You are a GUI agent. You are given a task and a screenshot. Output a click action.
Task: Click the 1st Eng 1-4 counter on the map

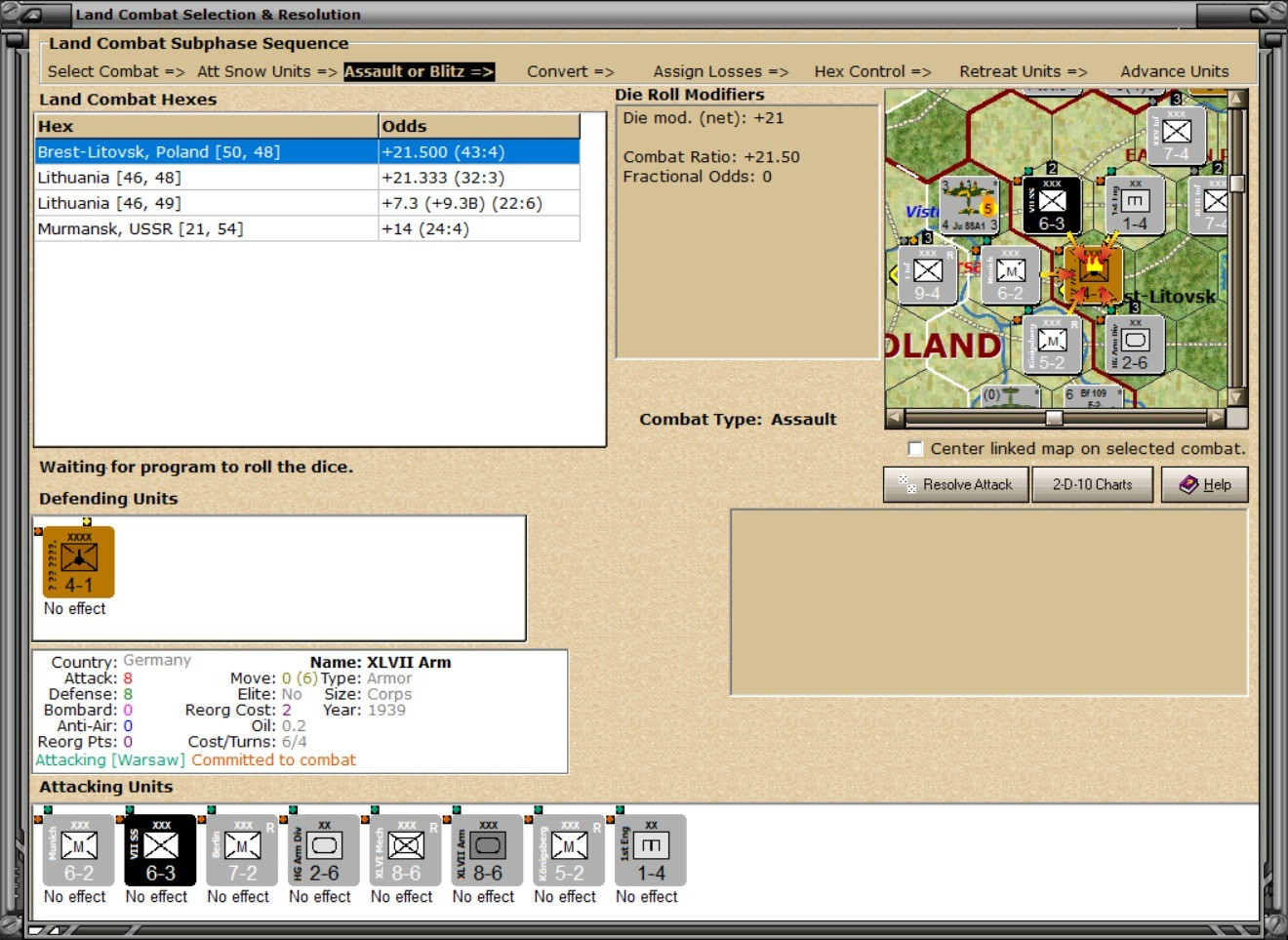click(x=1135, y=206)
